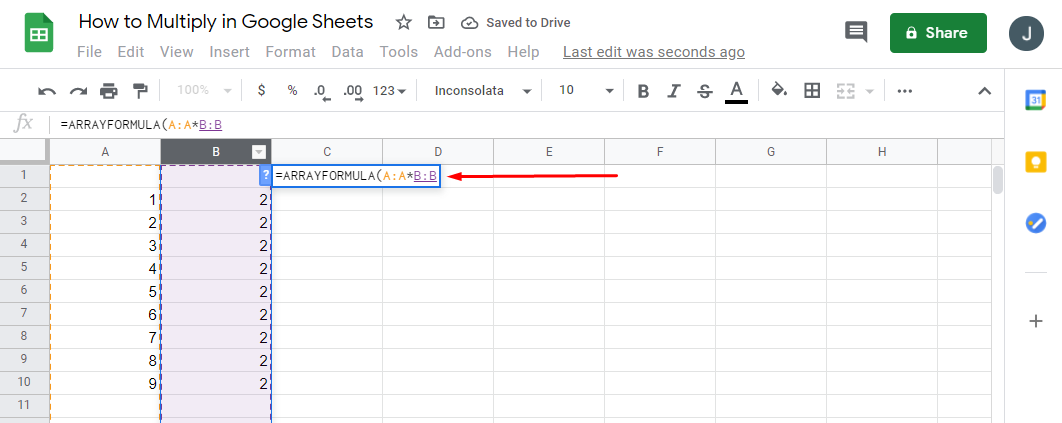The image size is (1062, 423).
Task: Toggle bold formatting
Action: click(x=643, y=91)
